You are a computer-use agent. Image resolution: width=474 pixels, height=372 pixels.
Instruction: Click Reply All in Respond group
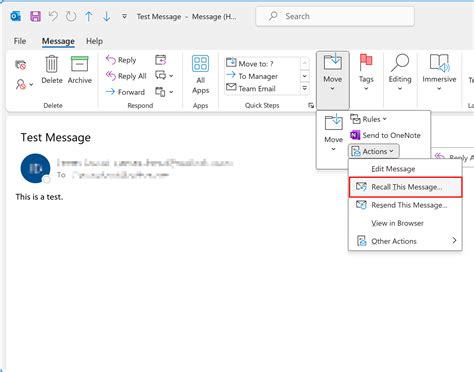126,76
